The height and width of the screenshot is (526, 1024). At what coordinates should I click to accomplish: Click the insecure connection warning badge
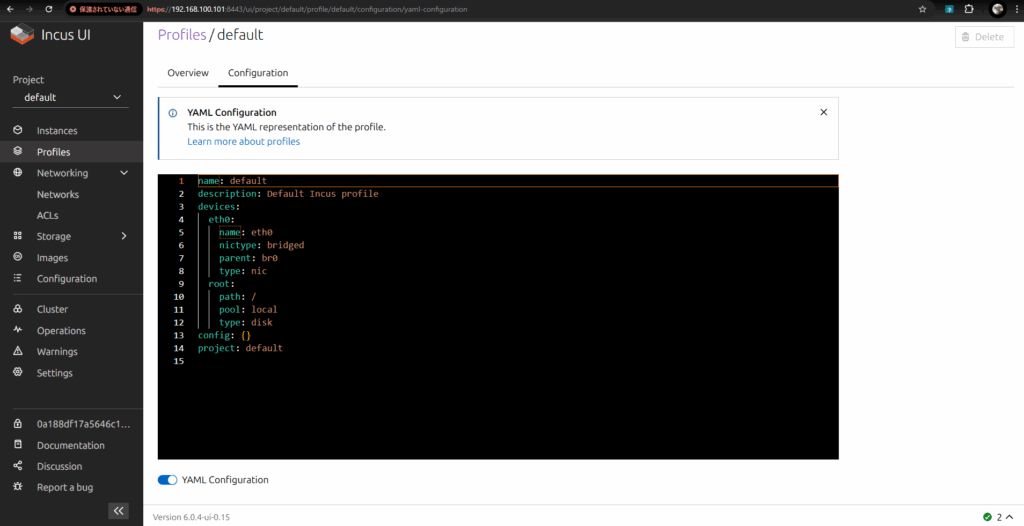tap(104, 9)
